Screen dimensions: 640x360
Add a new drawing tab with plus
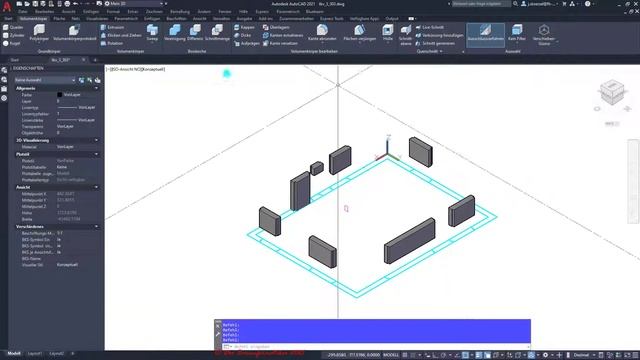pyautogui.click(x=95, y=60)
